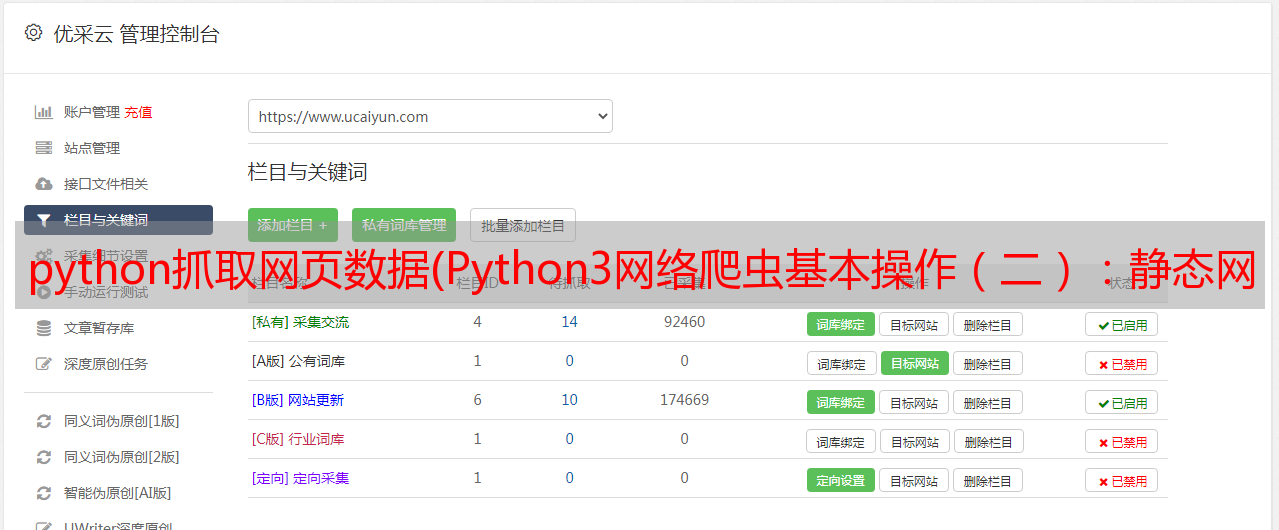Open 私有词库管理
The image size is (1279, 530).
404,225
